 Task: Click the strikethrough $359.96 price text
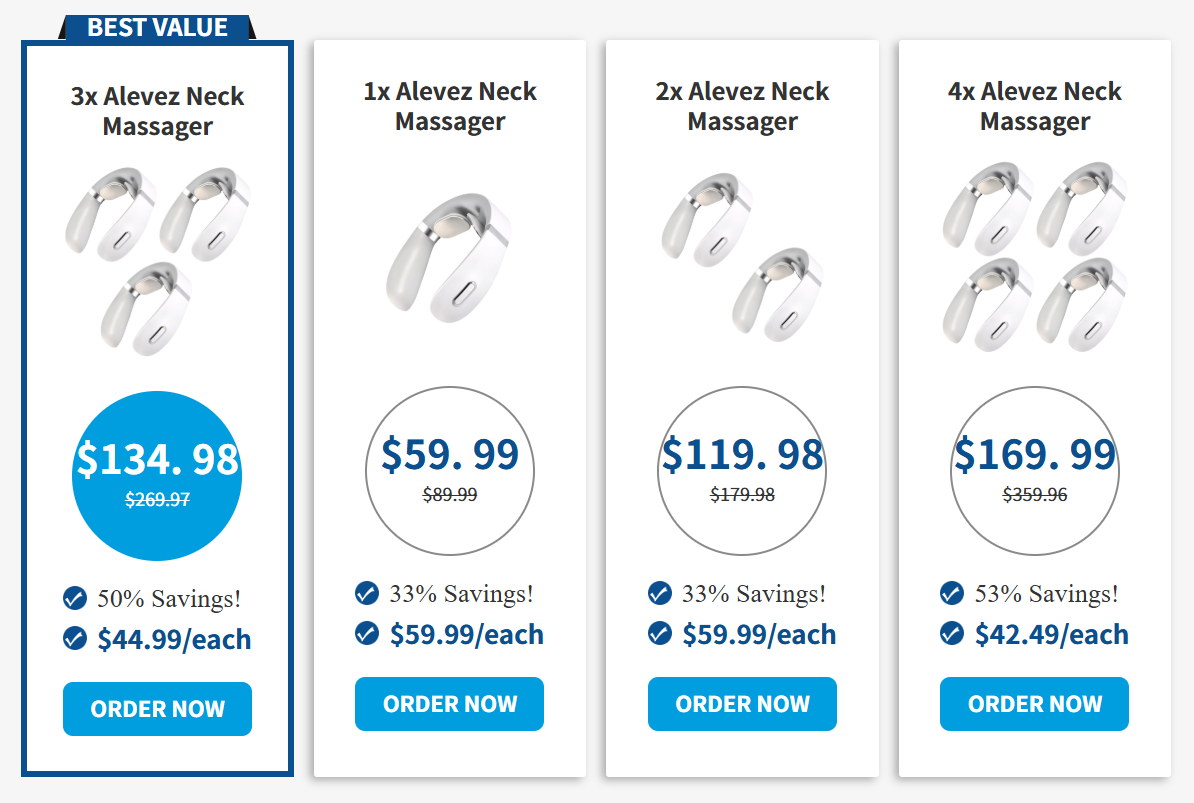tap(1034, 494)
